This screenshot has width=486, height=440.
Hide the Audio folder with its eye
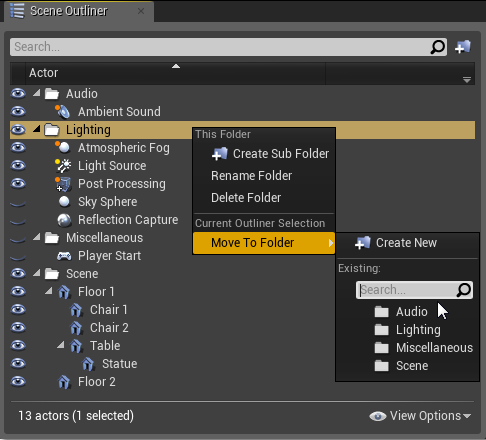(x=18, y=94)
